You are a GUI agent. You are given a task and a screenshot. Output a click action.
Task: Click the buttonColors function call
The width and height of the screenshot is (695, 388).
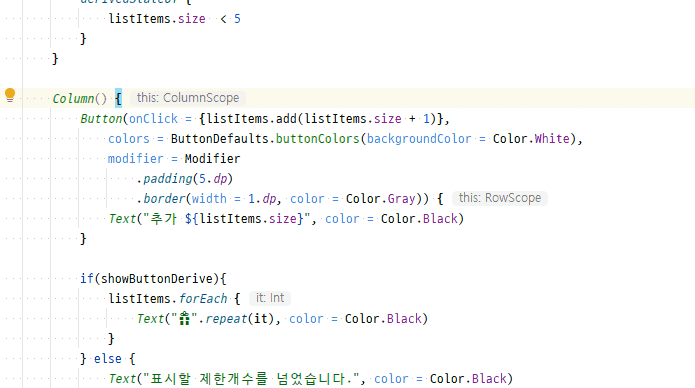pyautogui.click(x=317, y=139)
